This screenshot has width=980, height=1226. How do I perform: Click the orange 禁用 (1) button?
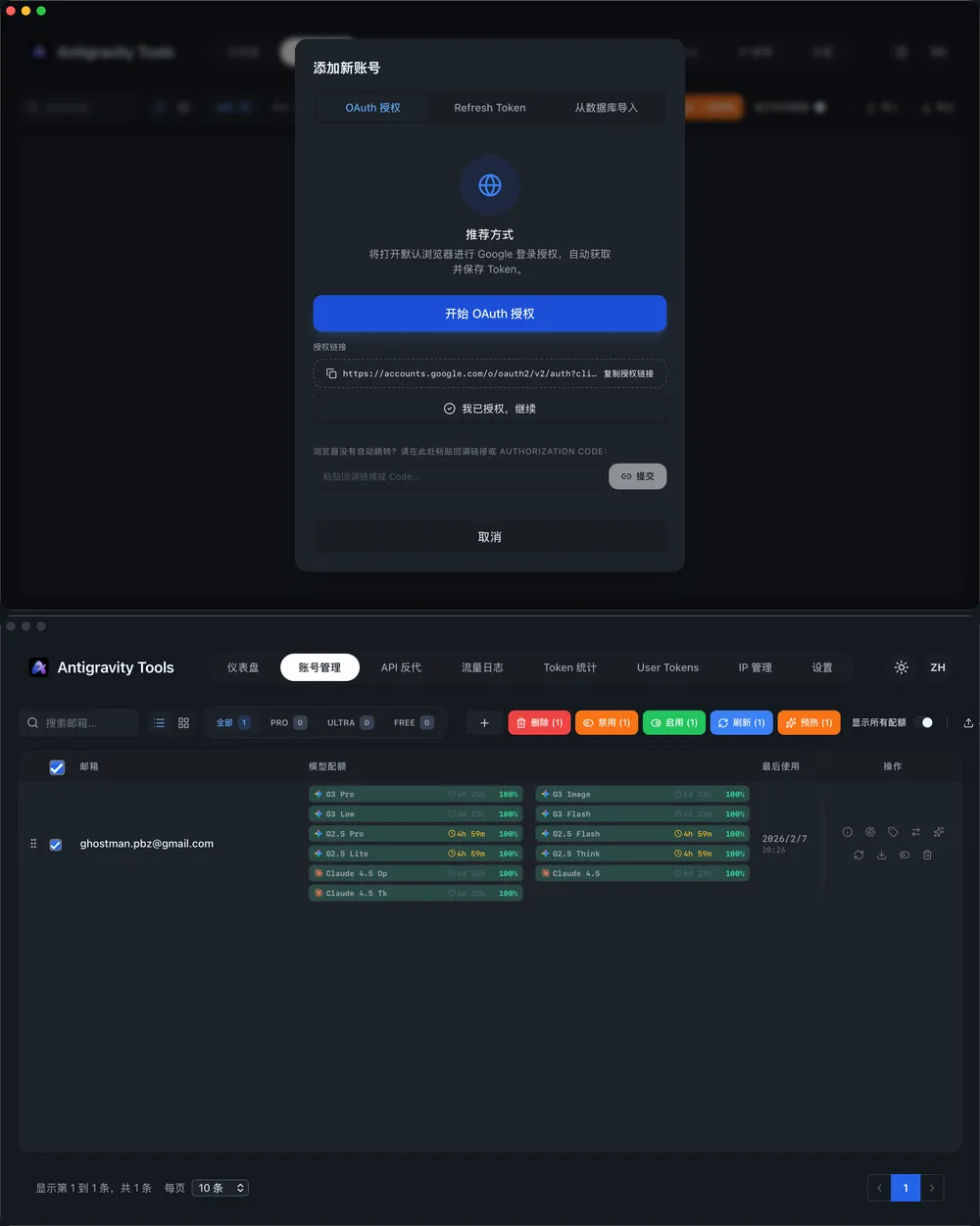[x=607, y=722]
